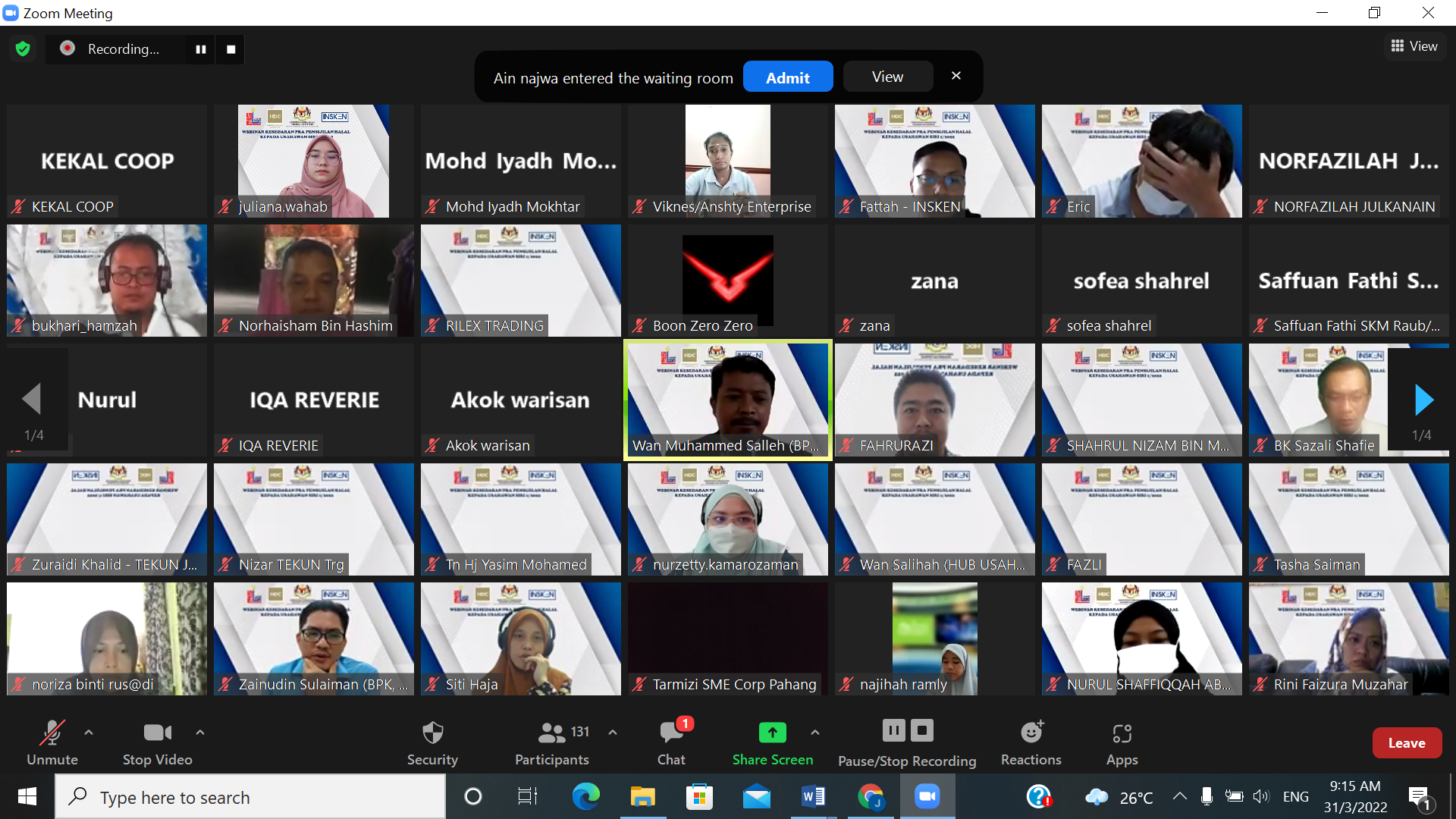Open the Reactions menu
This screenshot has width=1456, height=819.
pos(1031,742)
